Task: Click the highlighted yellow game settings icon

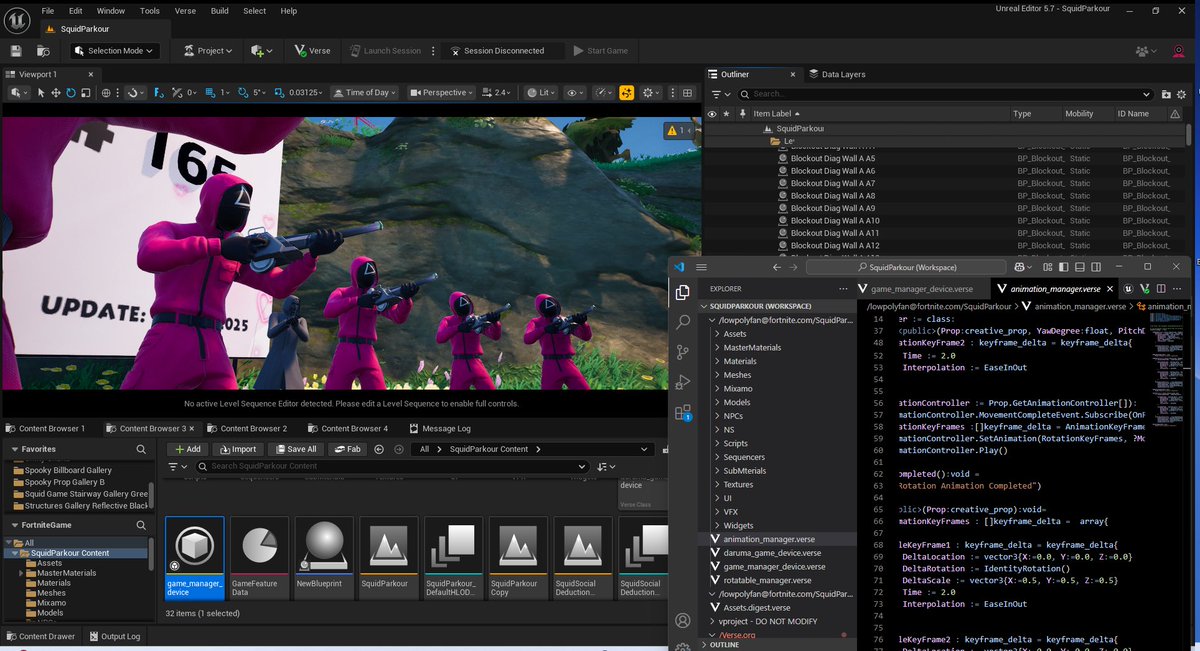Action: point(626,92)
